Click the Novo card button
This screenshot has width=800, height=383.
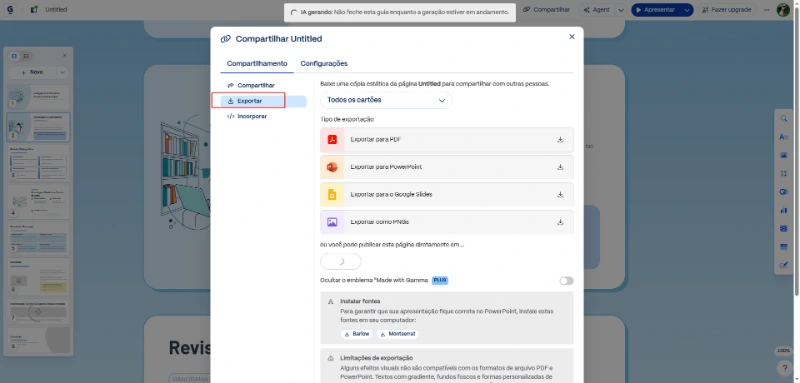[33, 72]
